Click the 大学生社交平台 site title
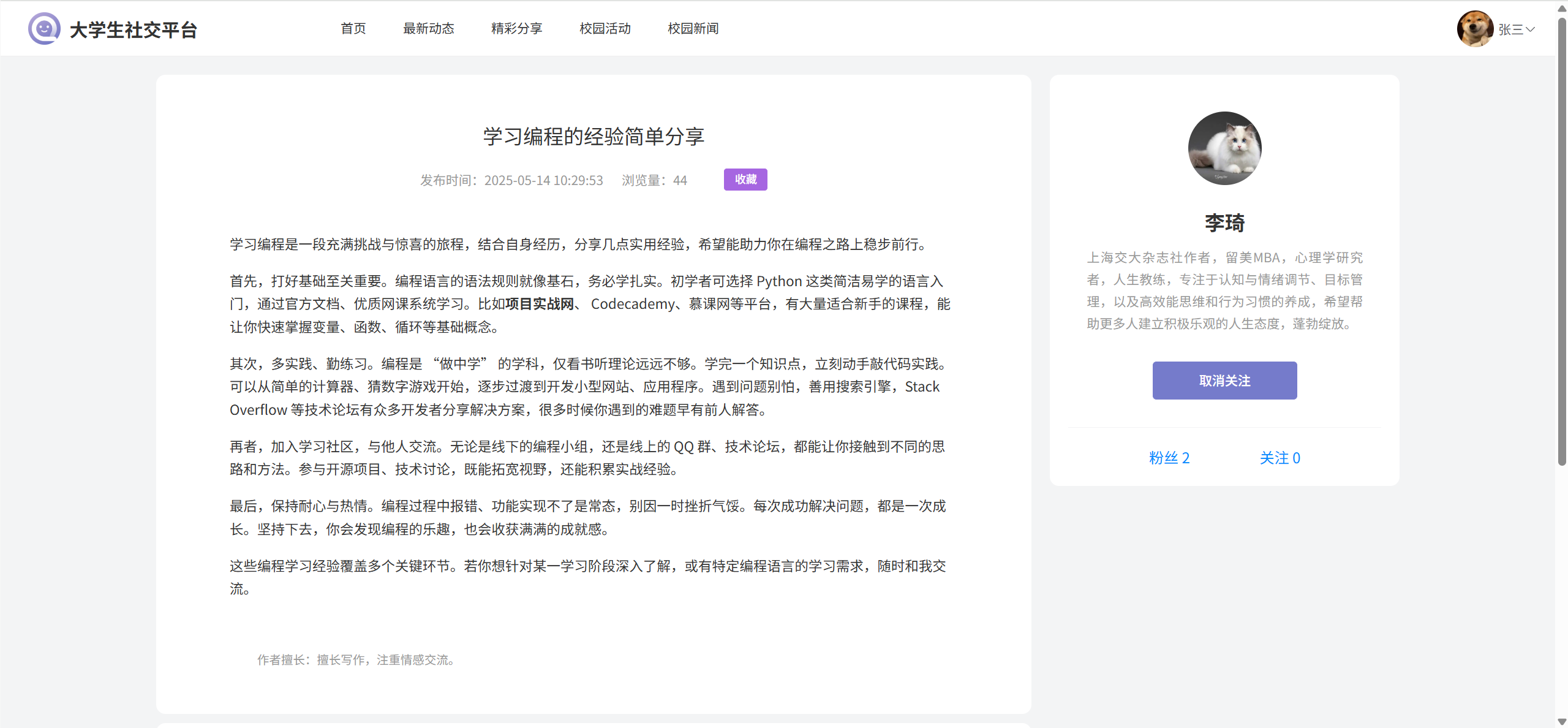This screenshot has height=728, width=1568. point(133,30)
